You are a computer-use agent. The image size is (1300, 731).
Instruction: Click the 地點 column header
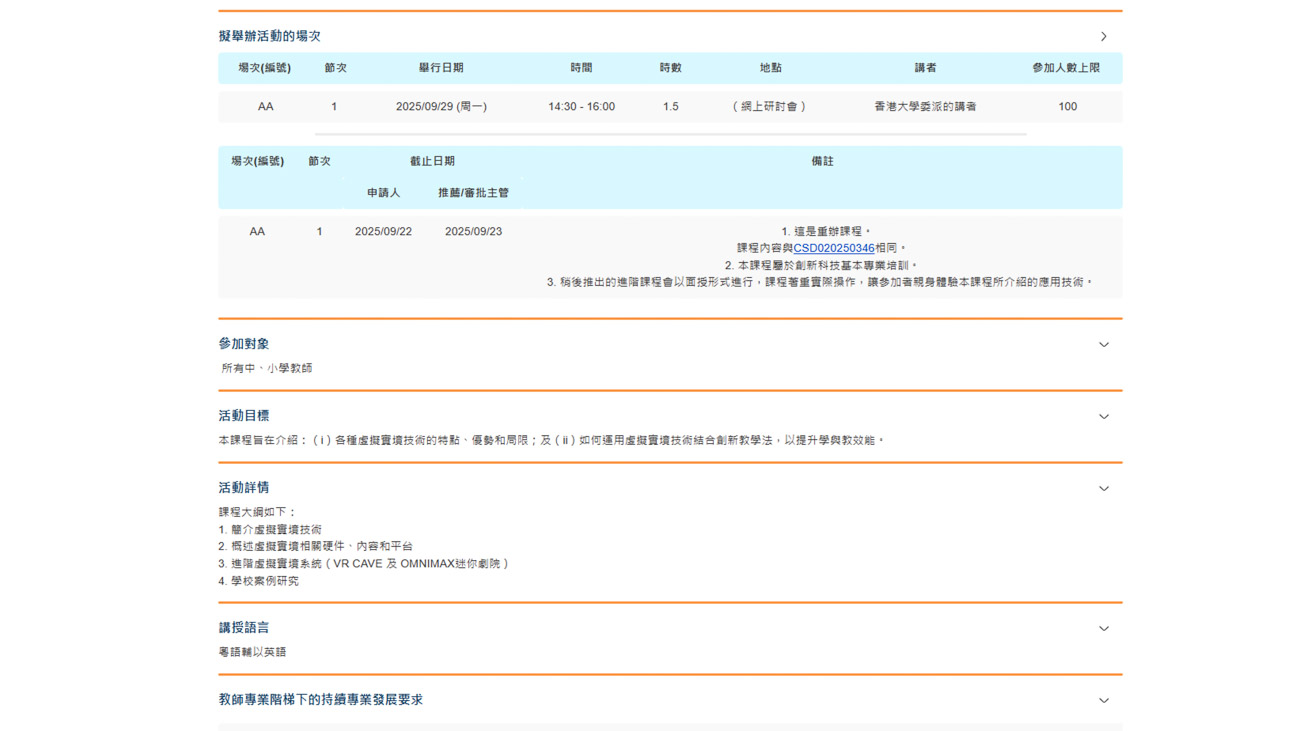tap(770, 68)
